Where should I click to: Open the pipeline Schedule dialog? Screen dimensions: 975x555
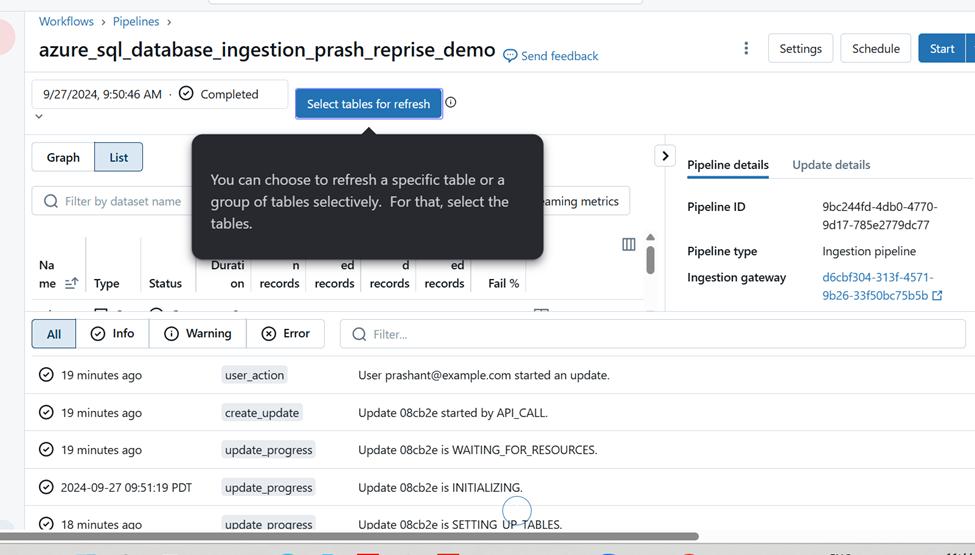[876, 48]
